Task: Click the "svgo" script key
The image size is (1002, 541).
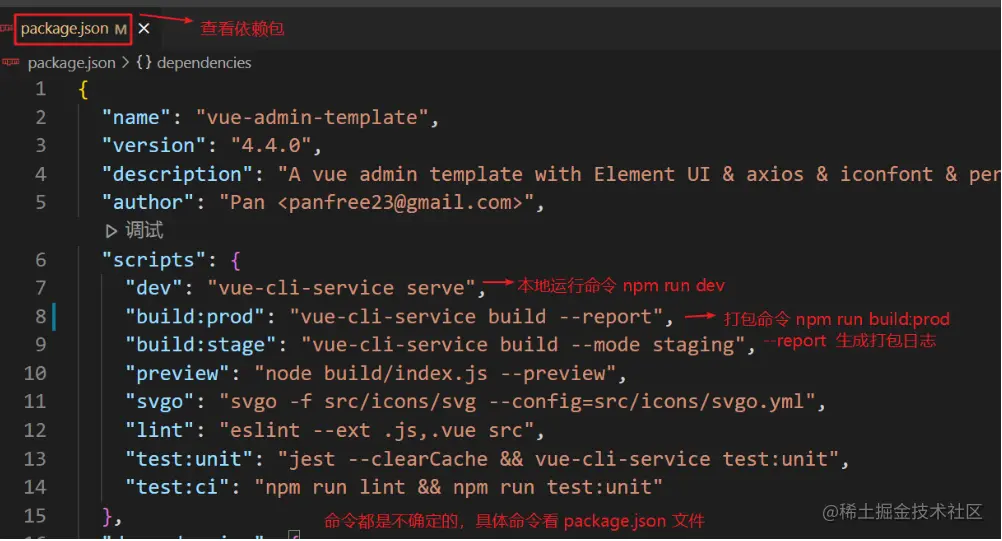Action: click(159, 402)
